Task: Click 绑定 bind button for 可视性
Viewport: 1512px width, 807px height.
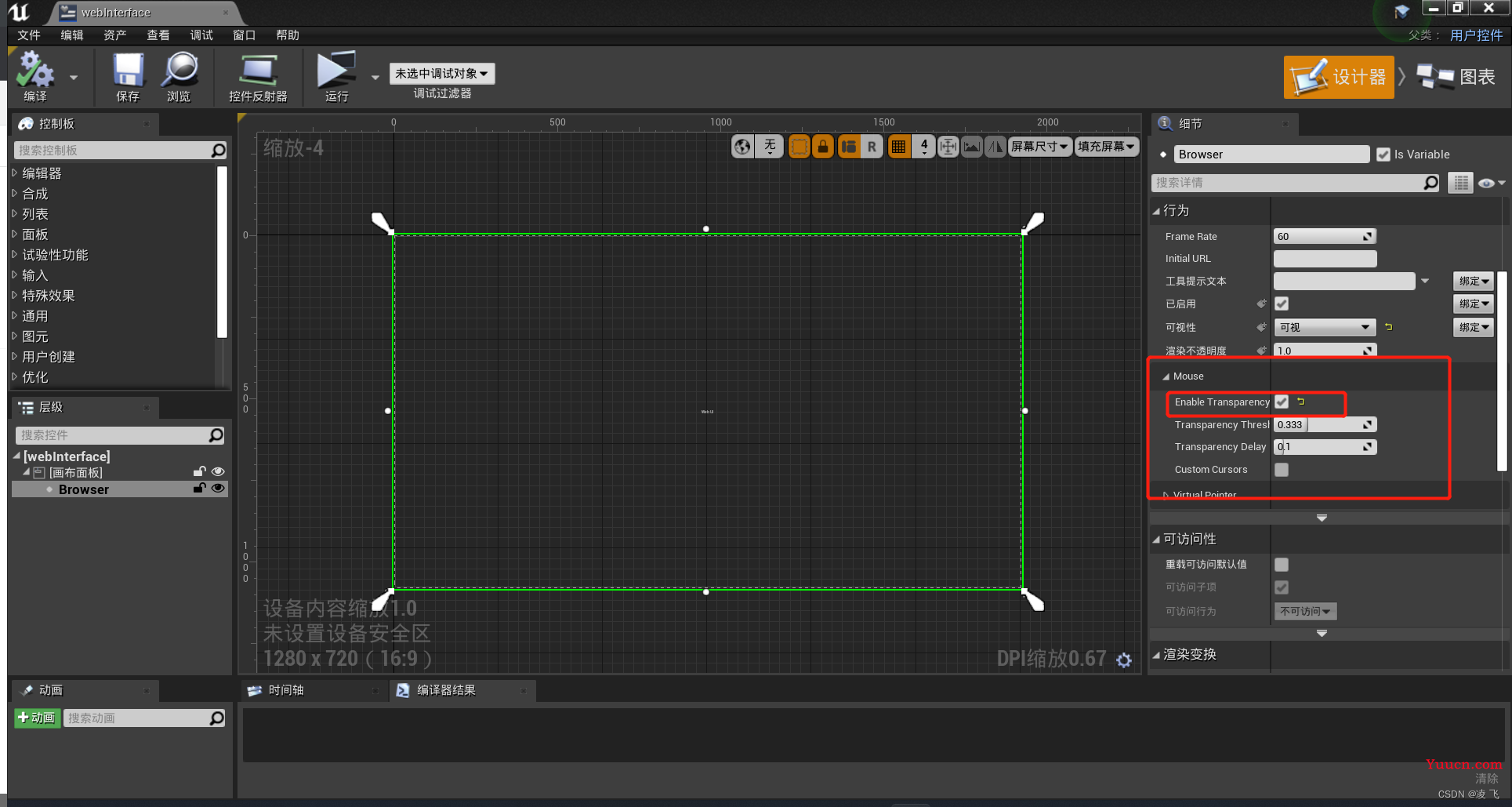Action: [x=1474, y=327]
